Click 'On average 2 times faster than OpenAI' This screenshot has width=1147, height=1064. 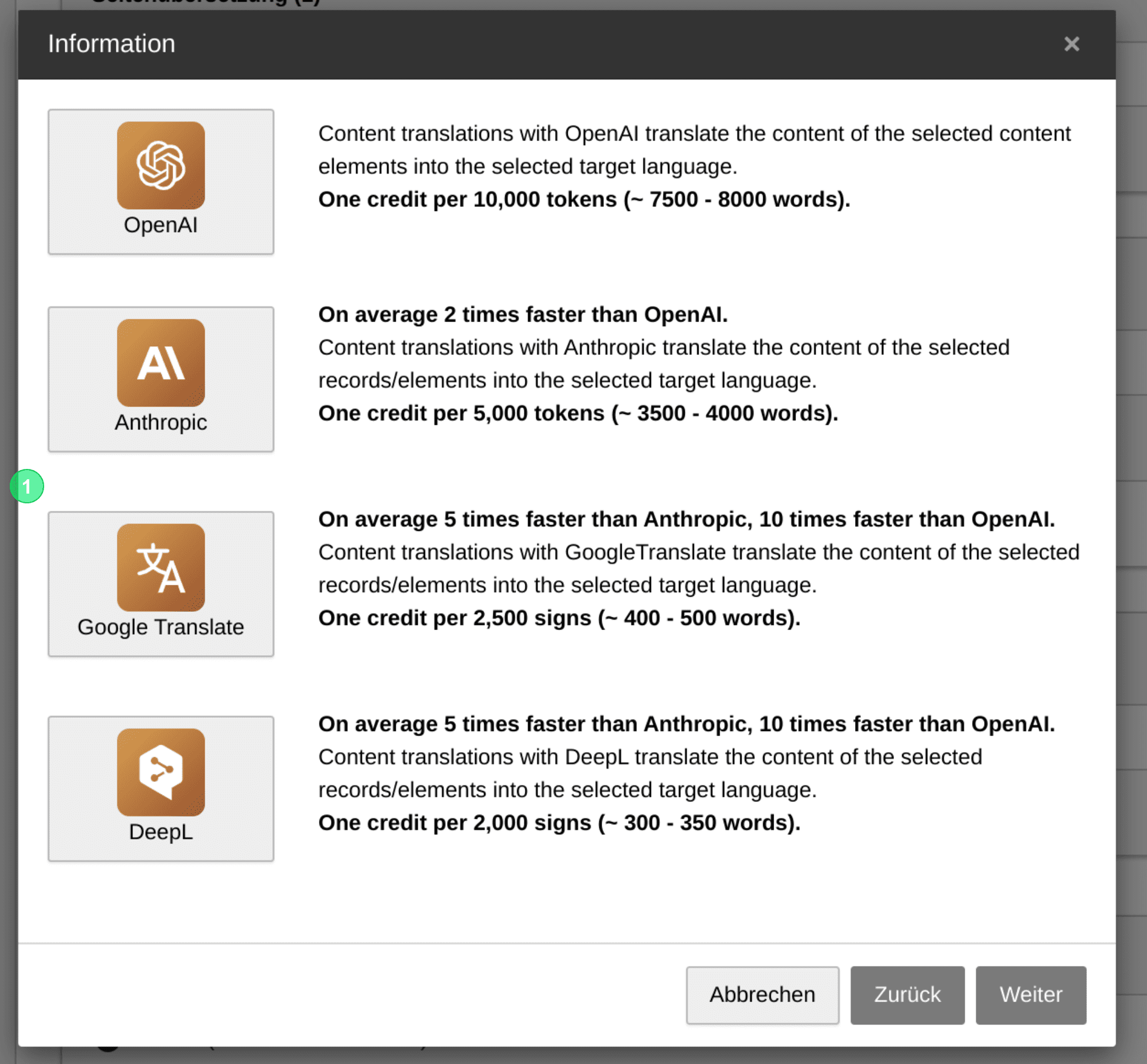523,314
